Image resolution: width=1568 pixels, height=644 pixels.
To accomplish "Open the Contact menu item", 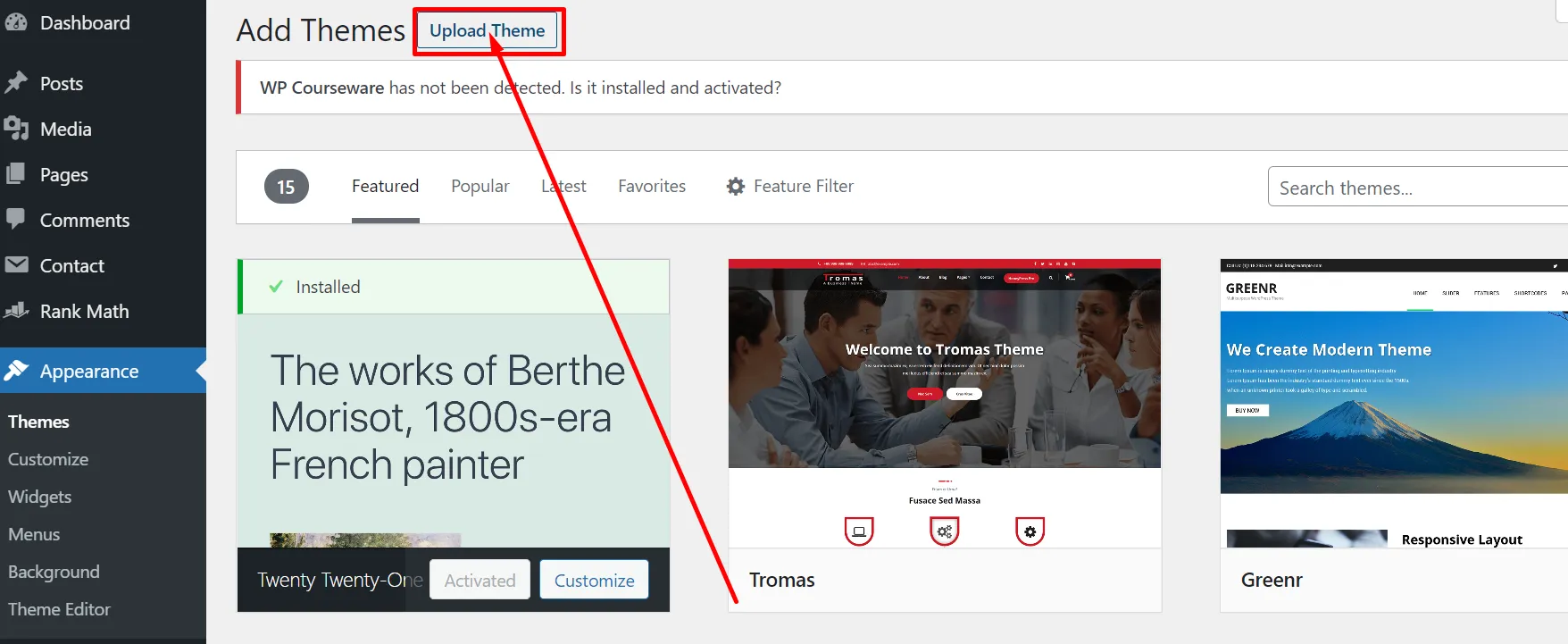I will click(x=103, y=265).
